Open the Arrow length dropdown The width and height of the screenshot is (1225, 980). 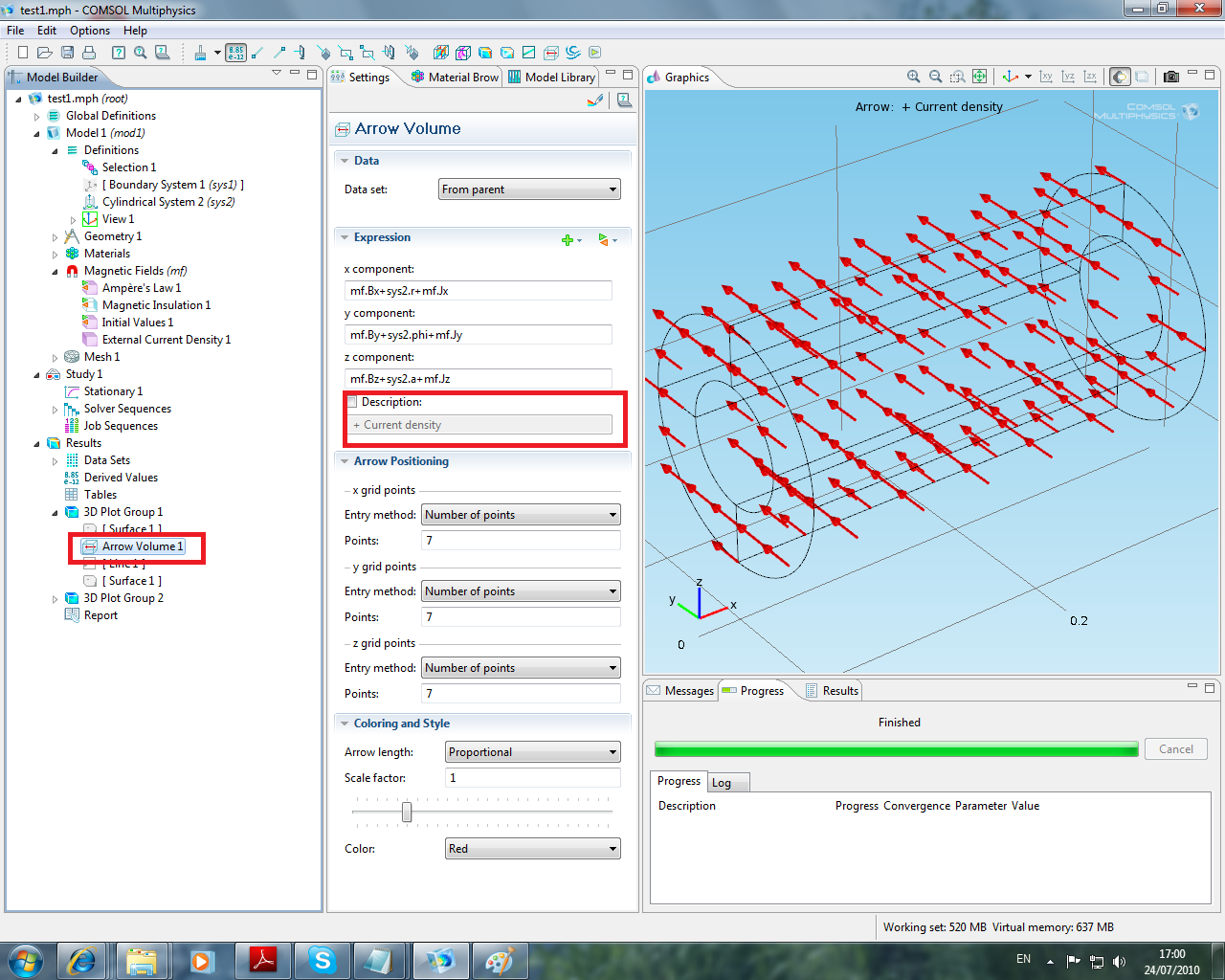coord(533,752)
